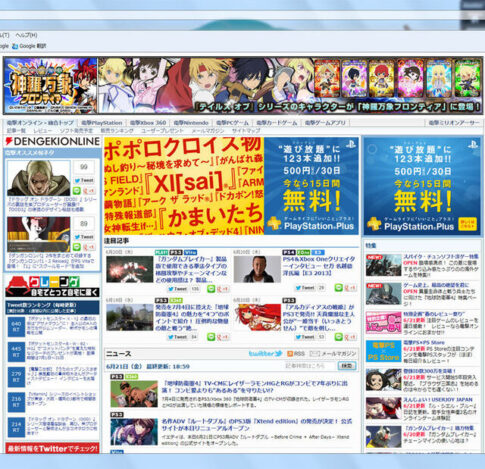Click the article search input field
This screenshot has width=485, height=469.
(310, 366)
